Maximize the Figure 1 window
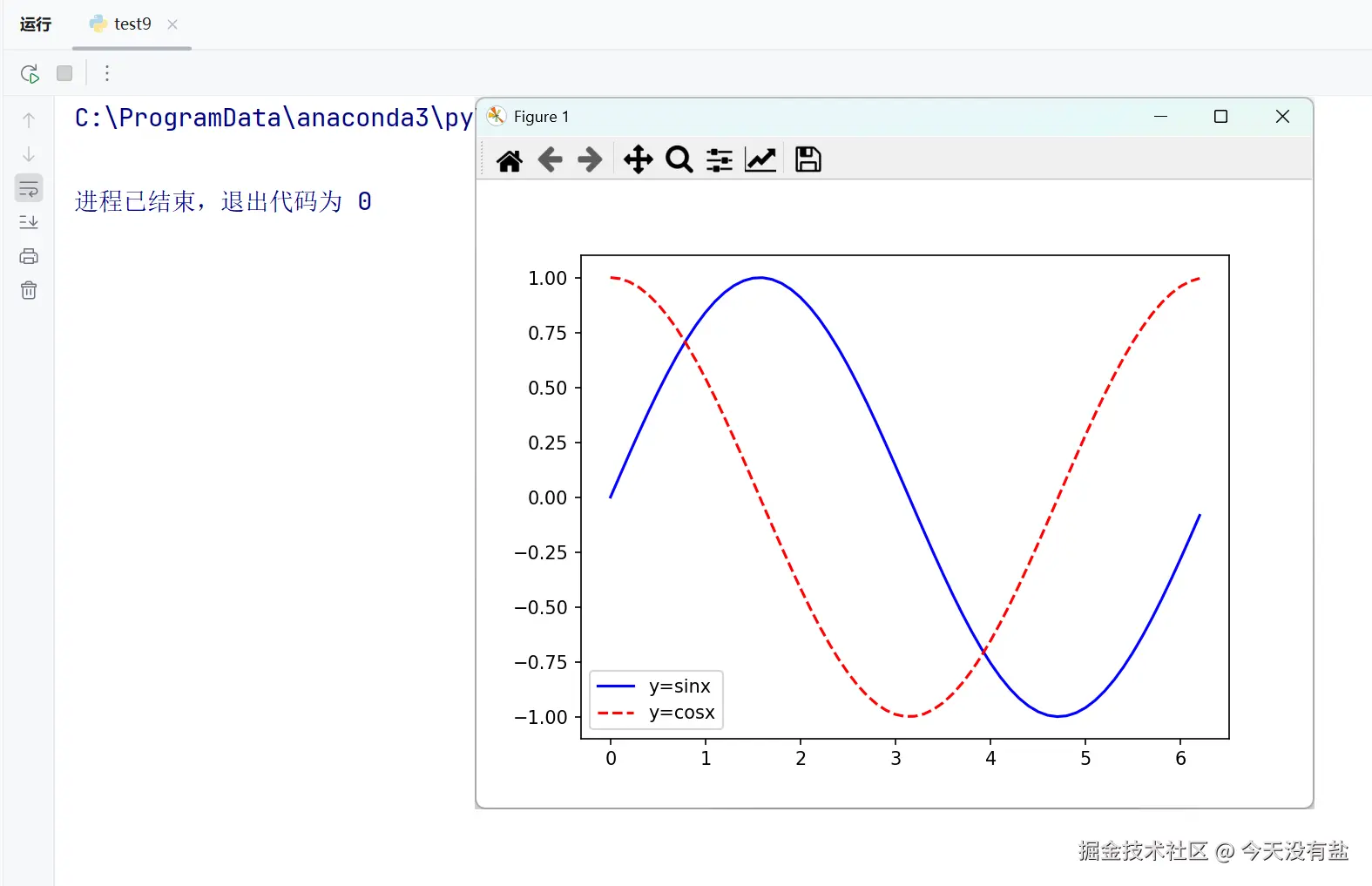1372x886 pixels. tap(1220, 117)
